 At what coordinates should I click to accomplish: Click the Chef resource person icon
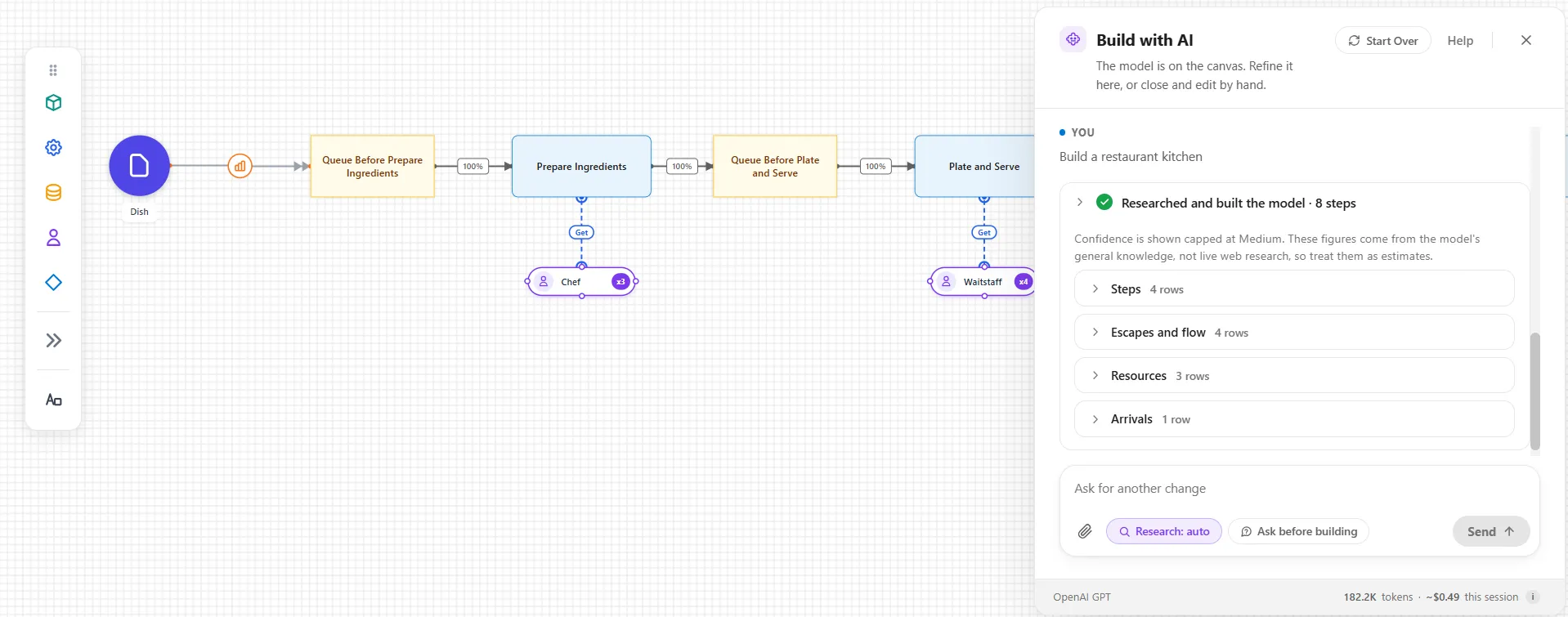point(544,281)
